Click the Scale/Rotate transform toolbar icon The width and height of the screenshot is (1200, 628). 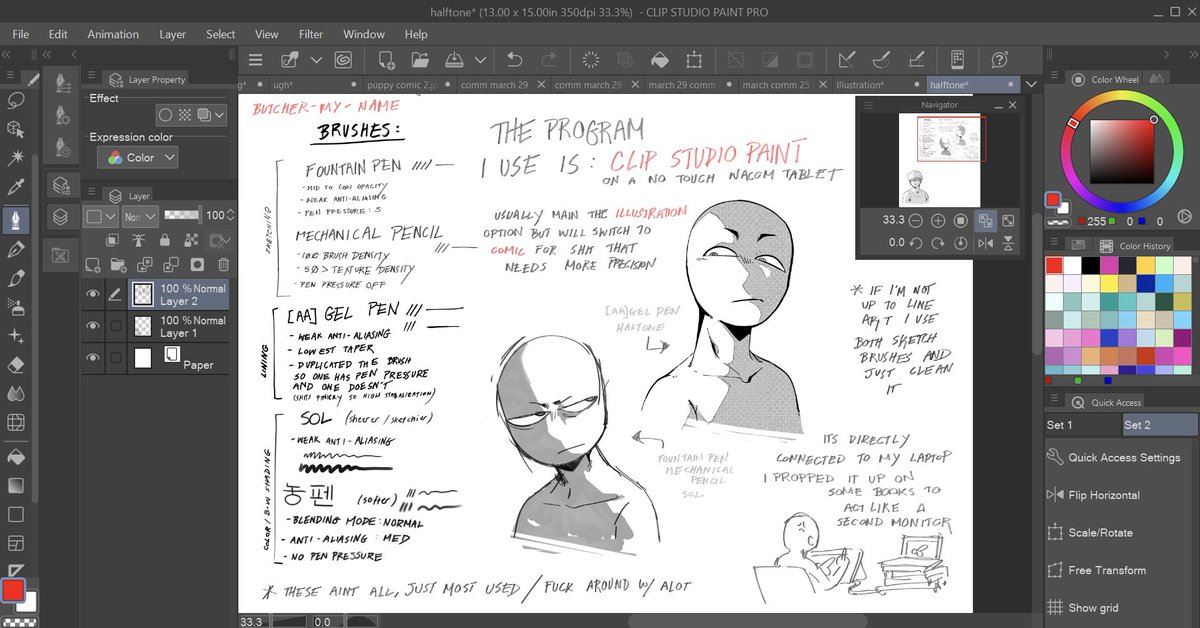coord(695,59)
